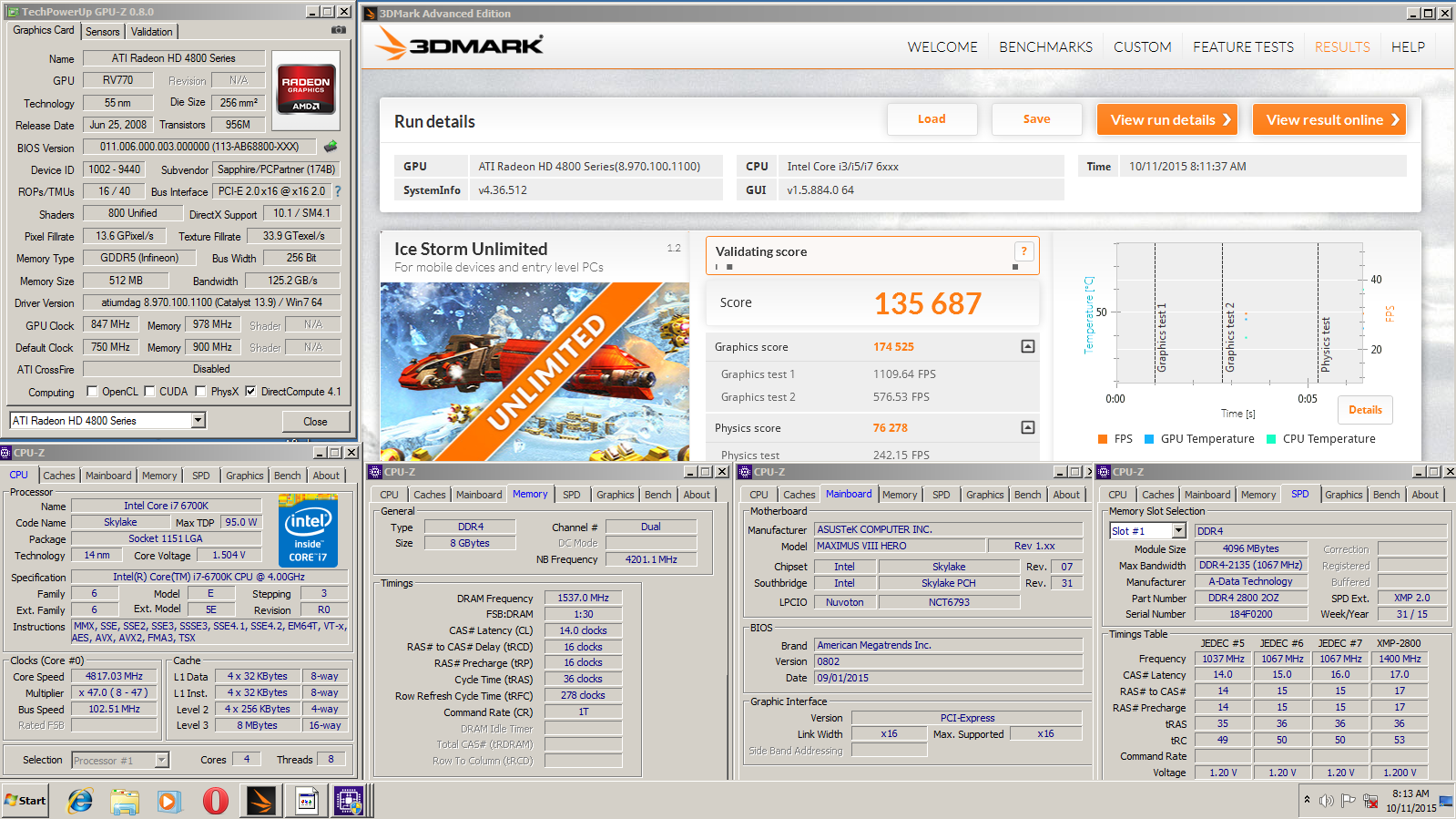Click View run details button
1456x819 pixels.
click(1167, 119)
